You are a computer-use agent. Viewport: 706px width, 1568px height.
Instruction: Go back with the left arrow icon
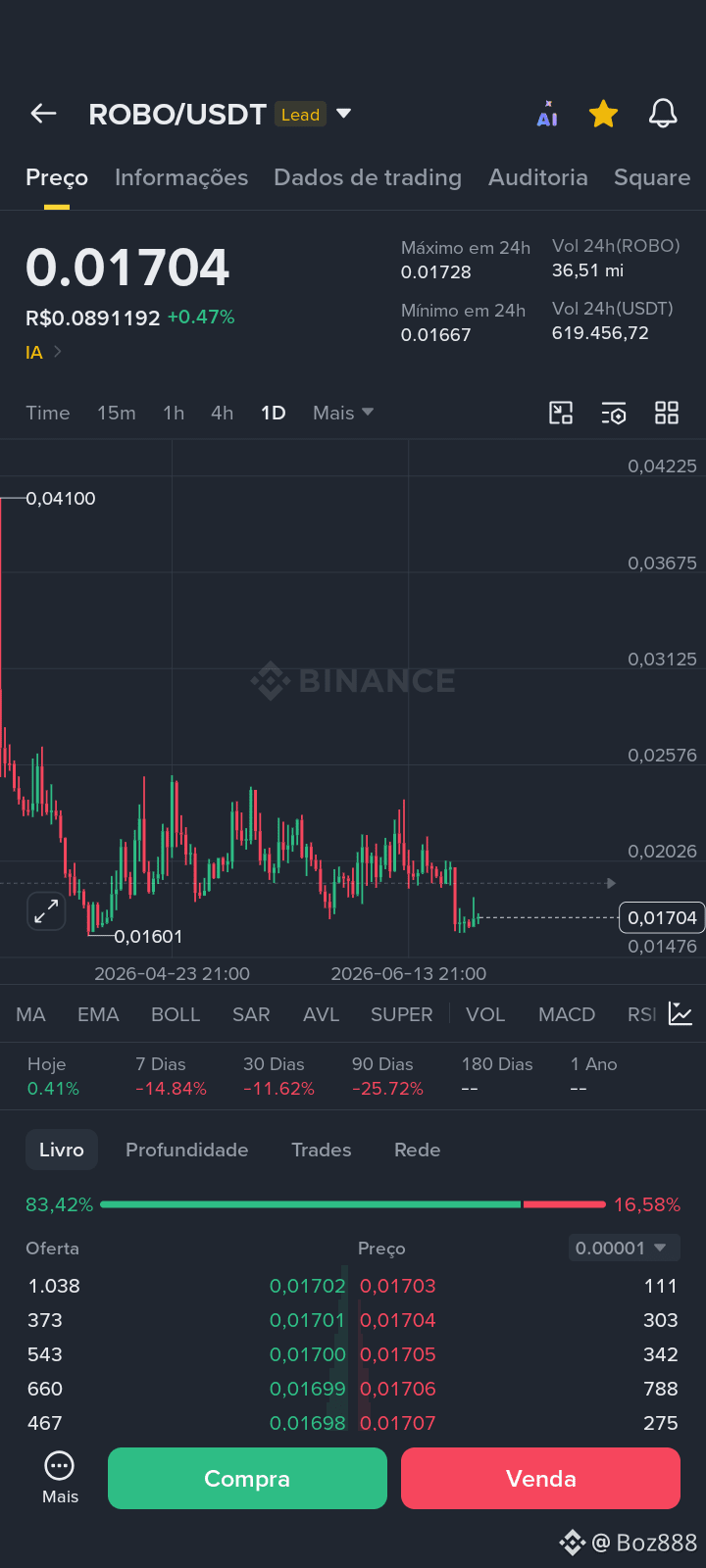pyautogui.click(x=43, y=114)
